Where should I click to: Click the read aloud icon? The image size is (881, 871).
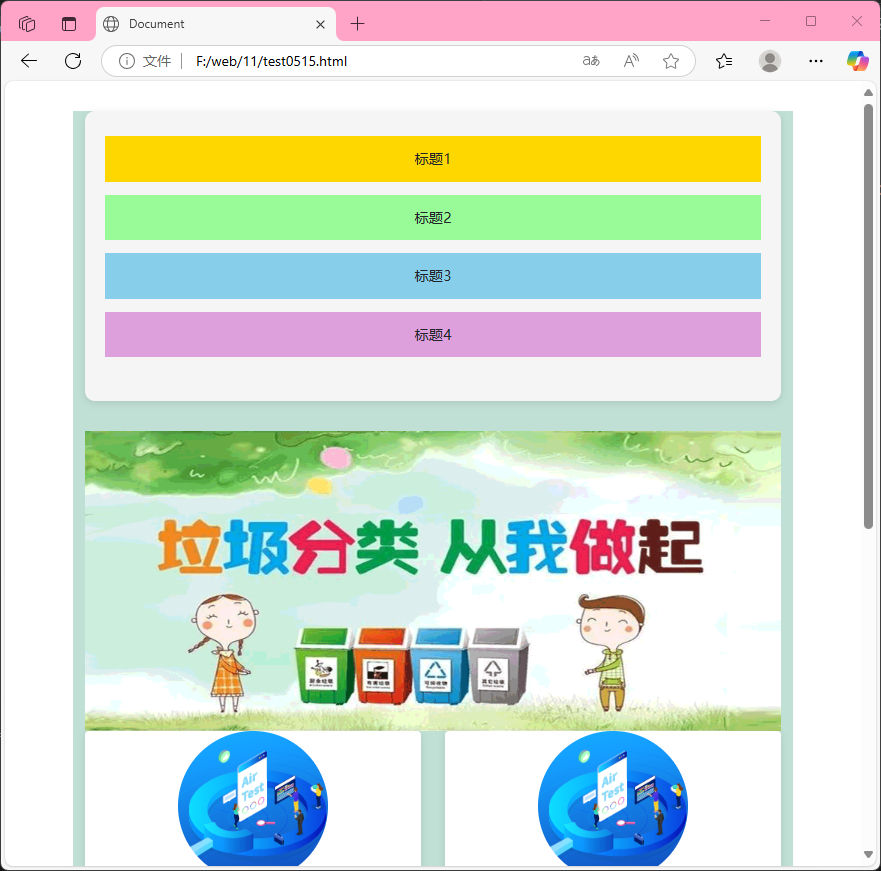pos(630,61)
